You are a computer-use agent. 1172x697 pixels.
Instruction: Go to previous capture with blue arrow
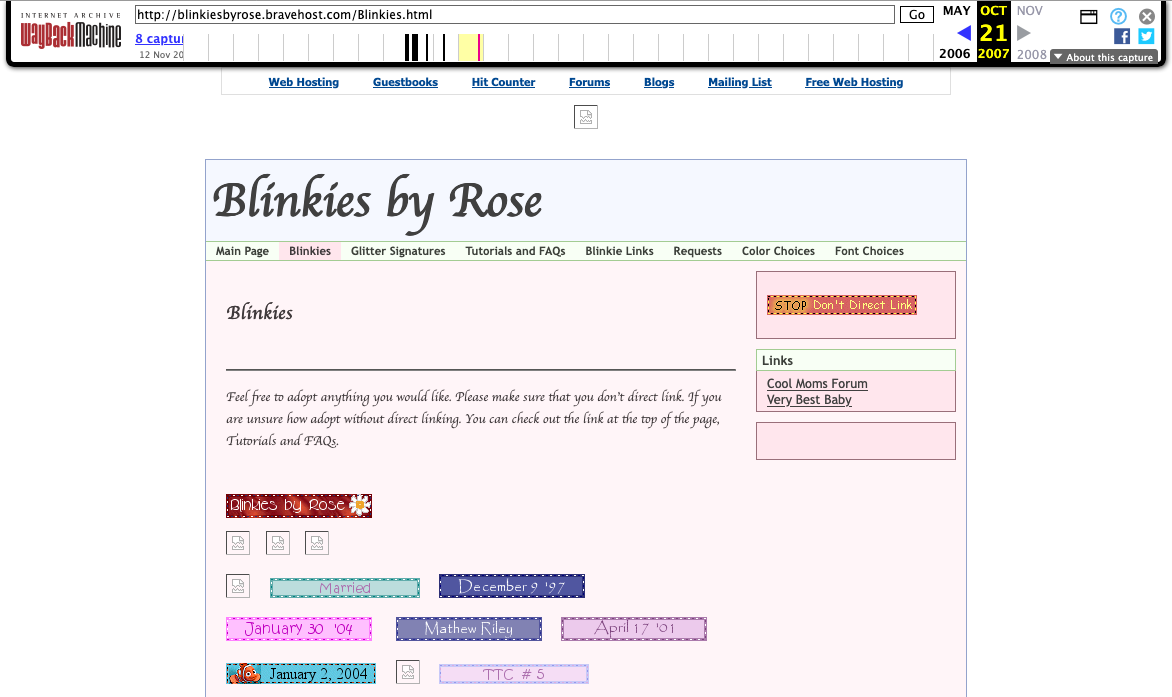[964, 33]
